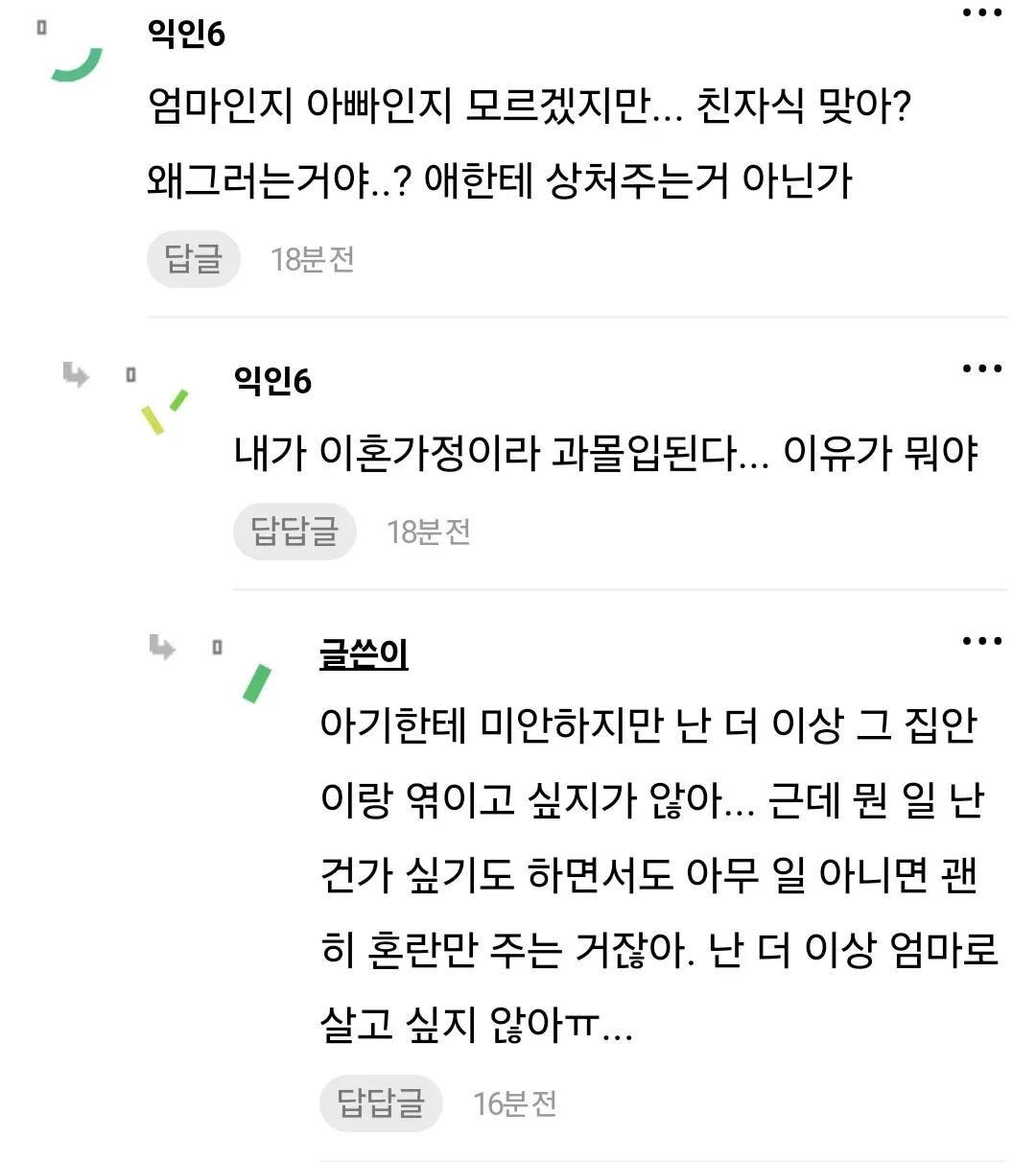Click 18분전 timestamp beside first 답답글 button
Screen dimensions: 1036x1162
429,532
